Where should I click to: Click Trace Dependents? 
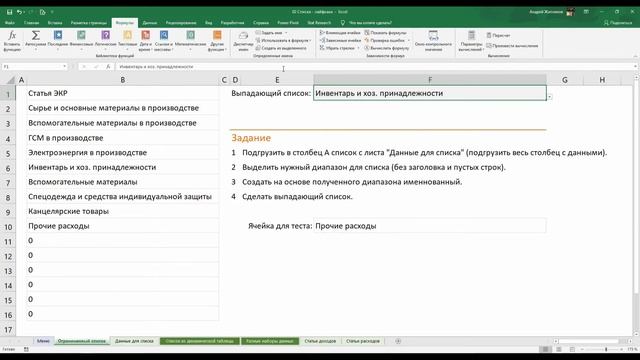340,40
